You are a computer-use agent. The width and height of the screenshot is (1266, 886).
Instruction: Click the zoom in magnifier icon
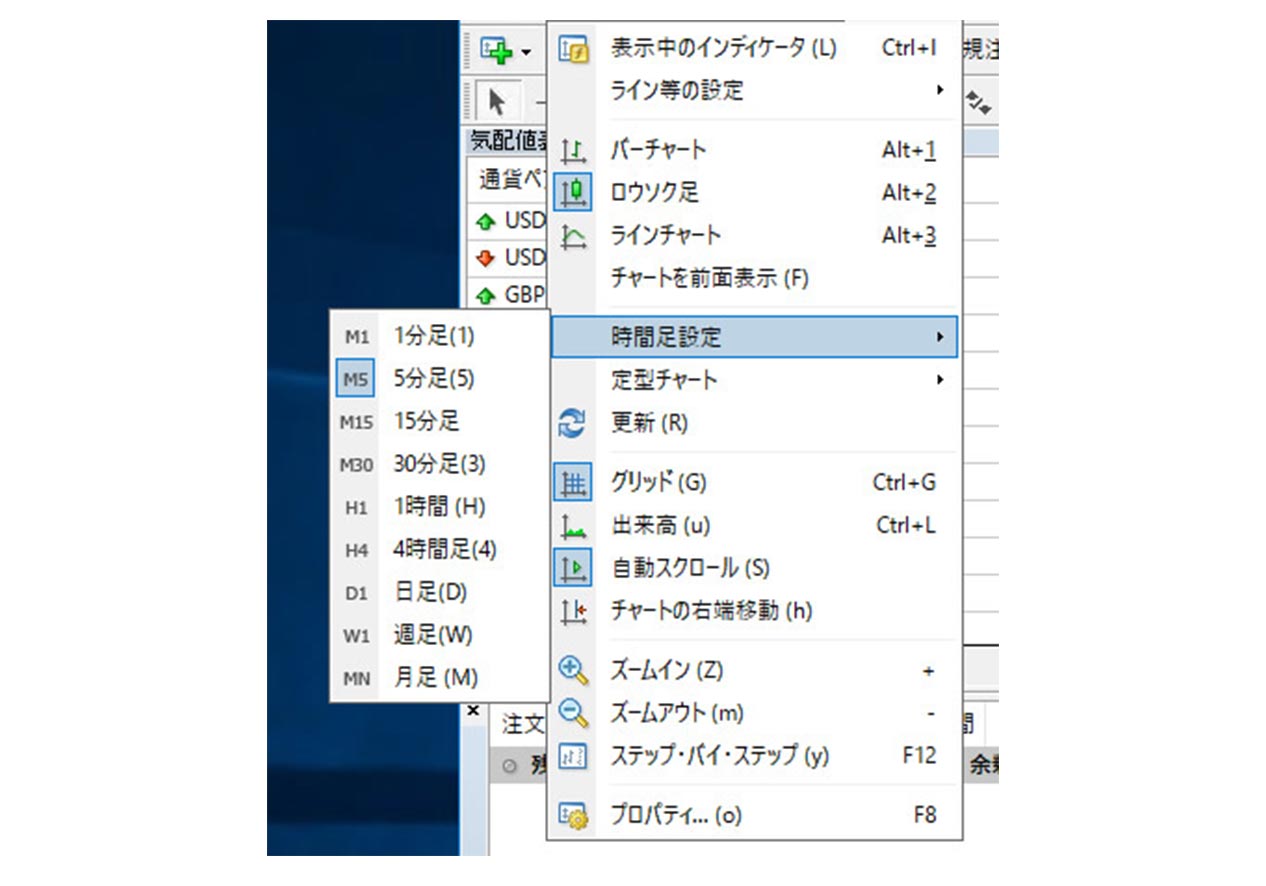(573, 670)
